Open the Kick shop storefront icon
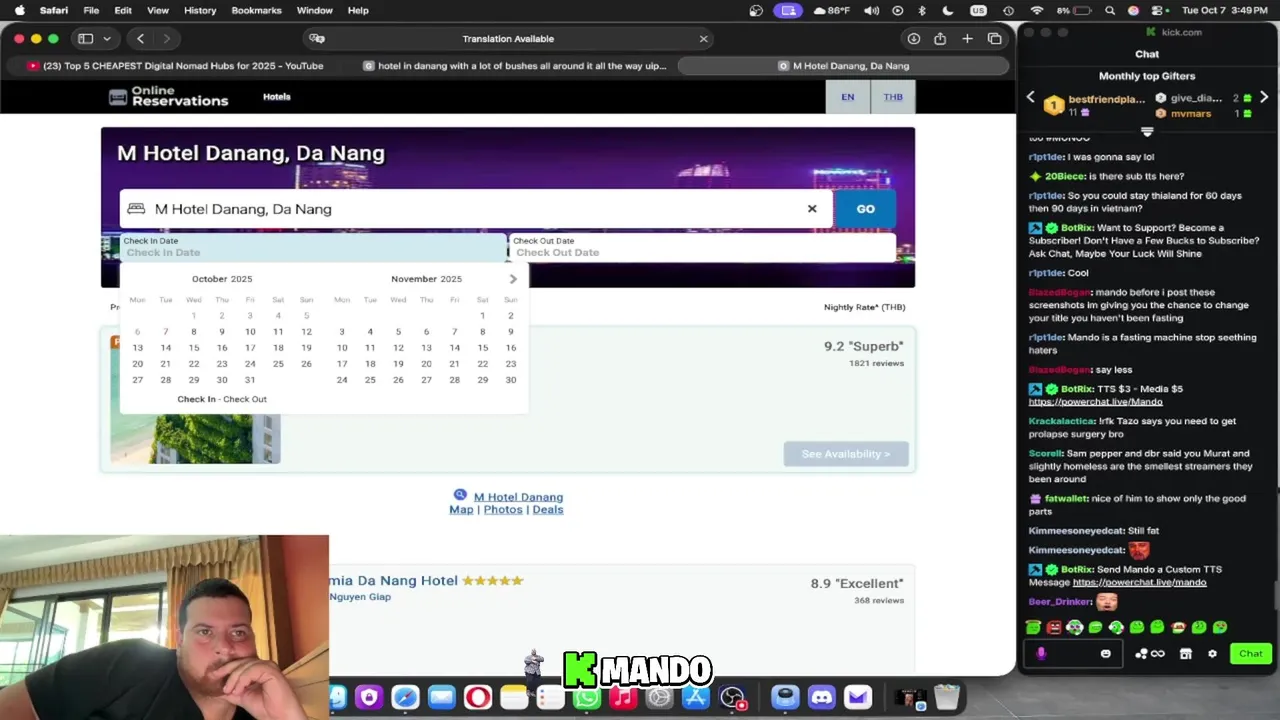Image resolution: width=1280 pixels, height=720 pixels. (1186, 654)
